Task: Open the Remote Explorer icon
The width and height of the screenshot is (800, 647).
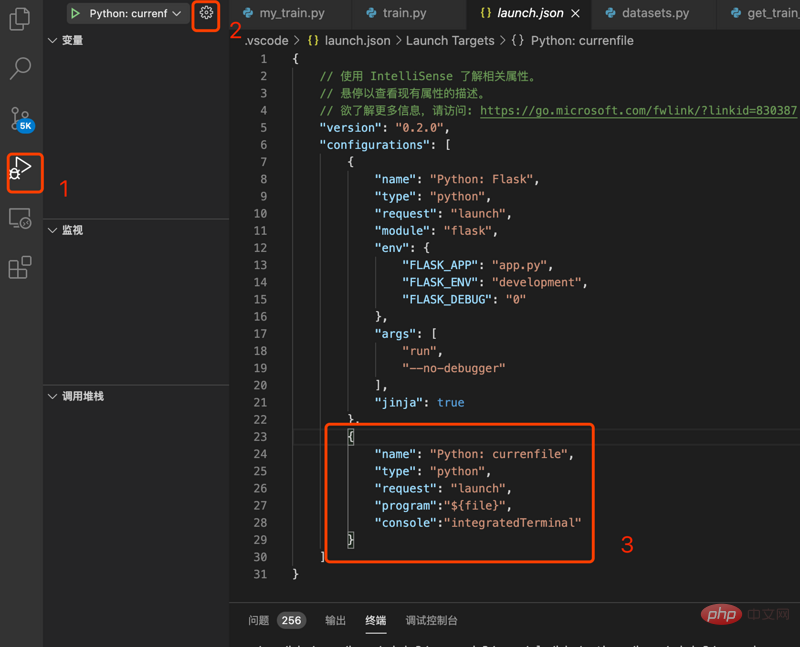Action: pyautogui.click(x=20, y=219)
